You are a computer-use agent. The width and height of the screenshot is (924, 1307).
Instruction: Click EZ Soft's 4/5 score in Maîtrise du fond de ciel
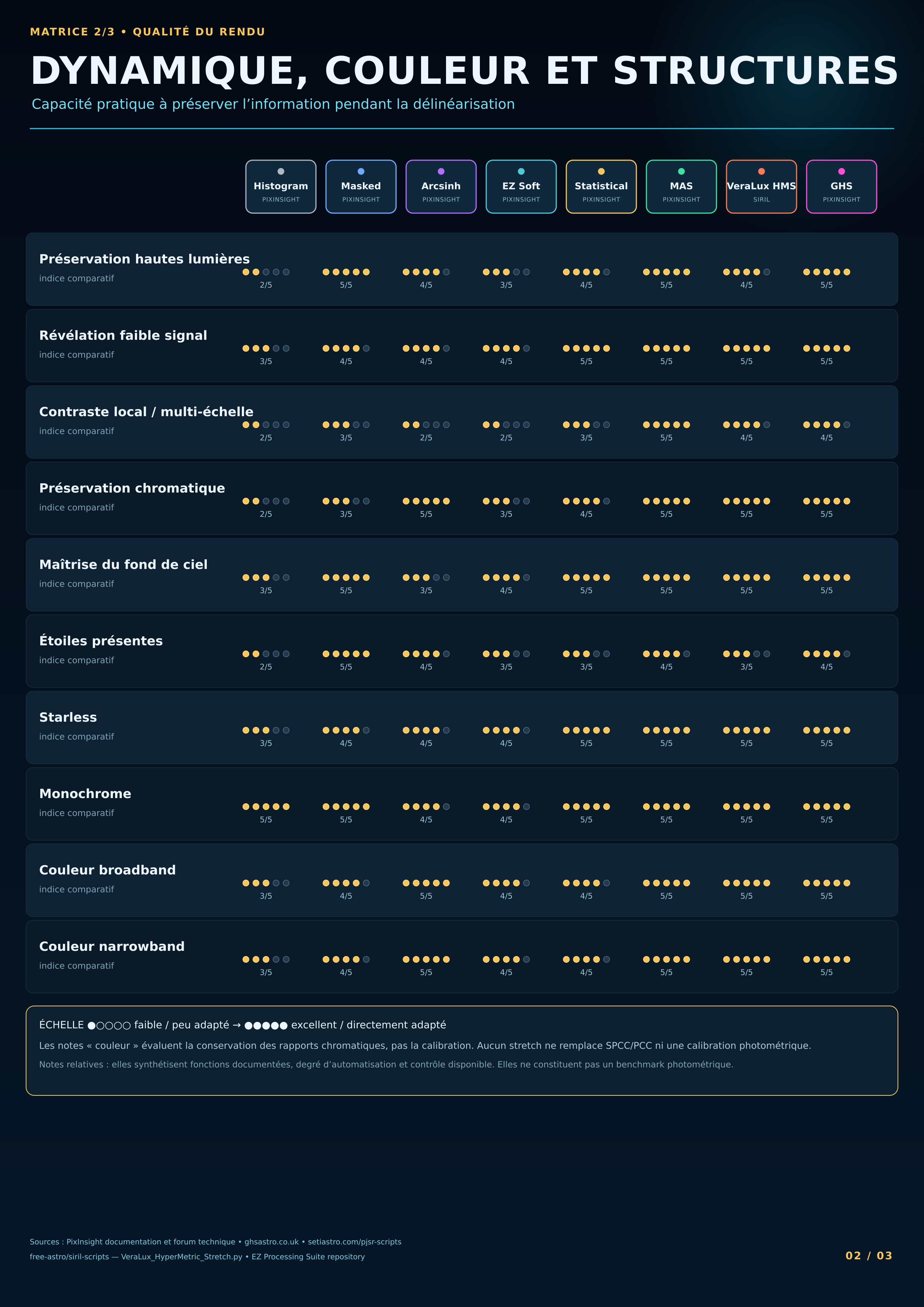click(x=506, y=590)
